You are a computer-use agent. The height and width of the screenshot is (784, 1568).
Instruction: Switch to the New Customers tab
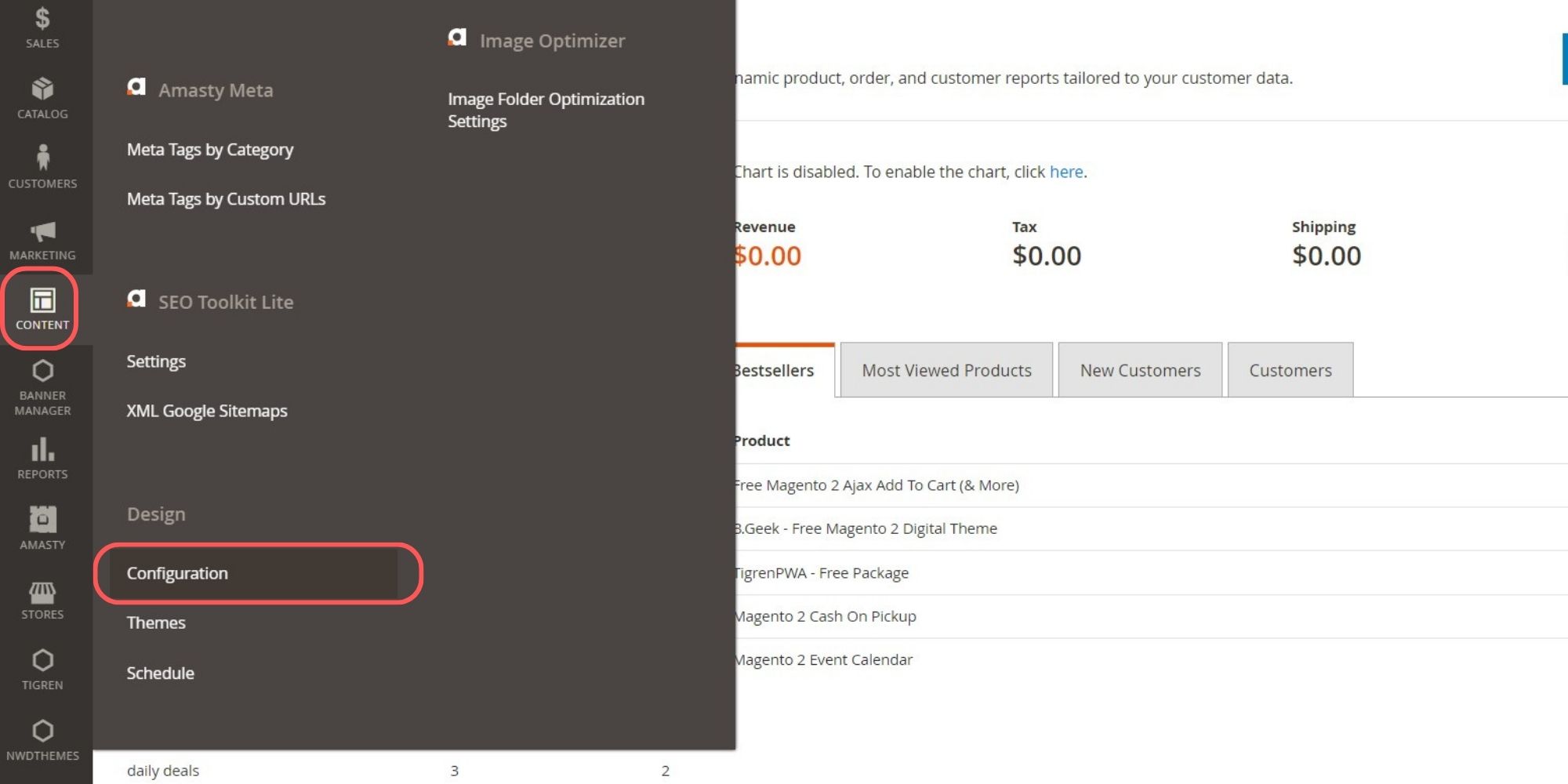pyautogui.click(x=1140, y=370)
